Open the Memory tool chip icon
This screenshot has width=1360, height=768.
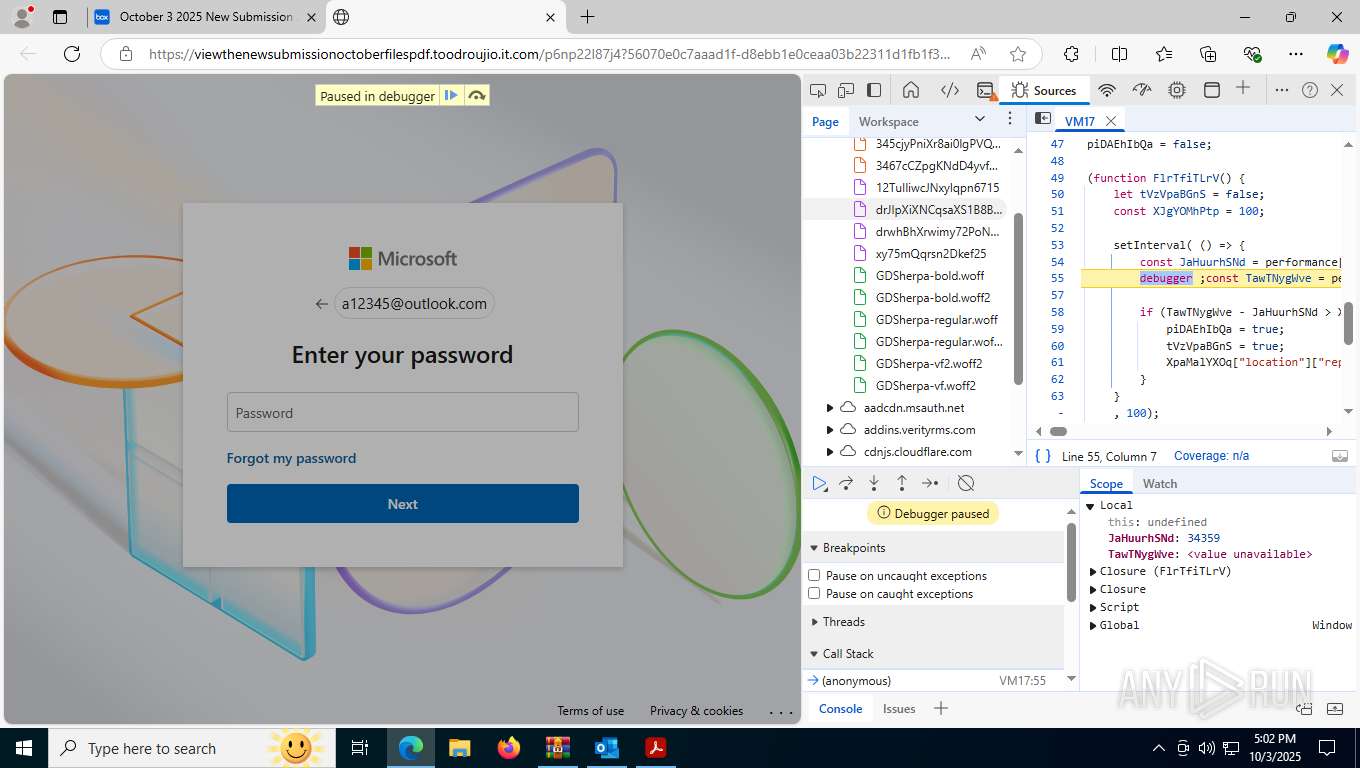[x=1177, y=90]
